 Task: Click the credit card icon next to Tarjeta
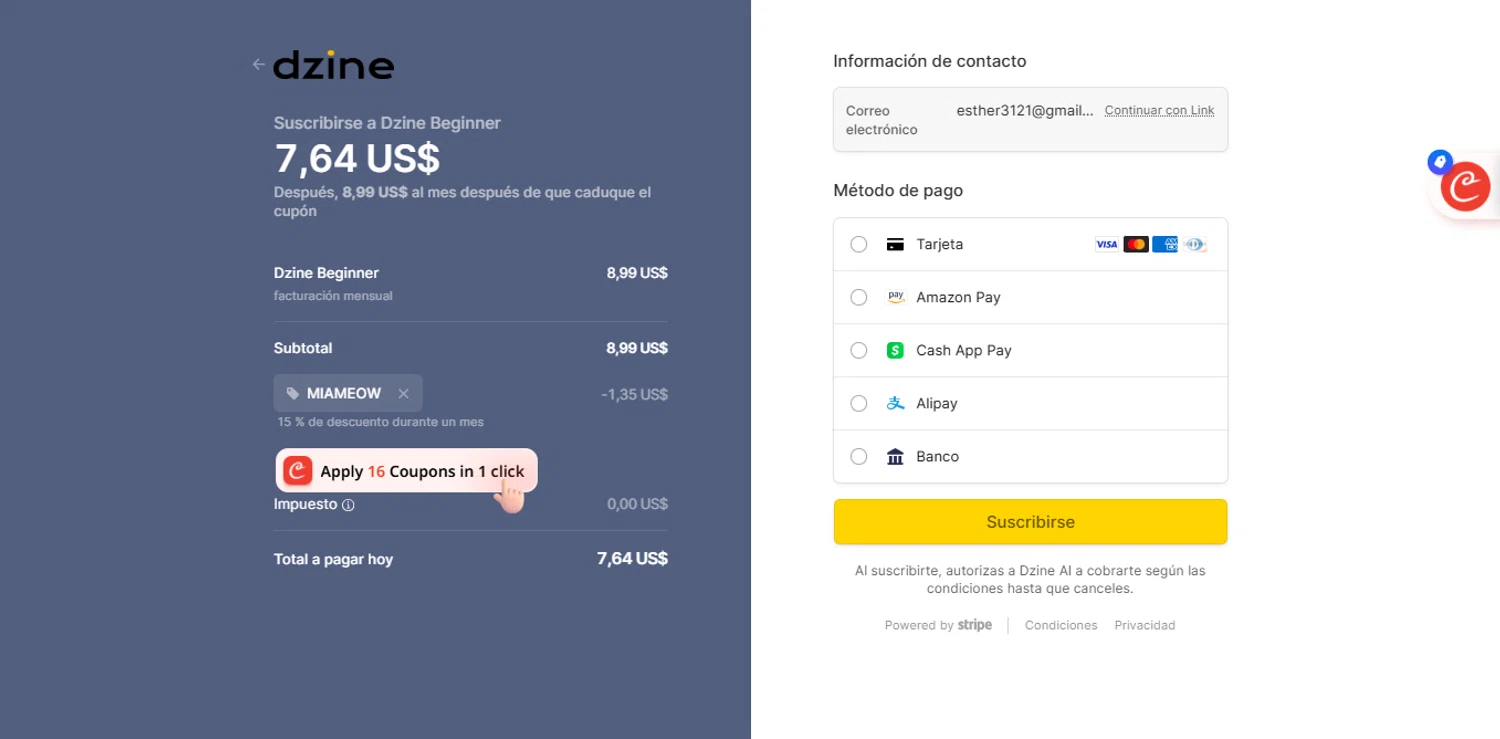[896, 244]
